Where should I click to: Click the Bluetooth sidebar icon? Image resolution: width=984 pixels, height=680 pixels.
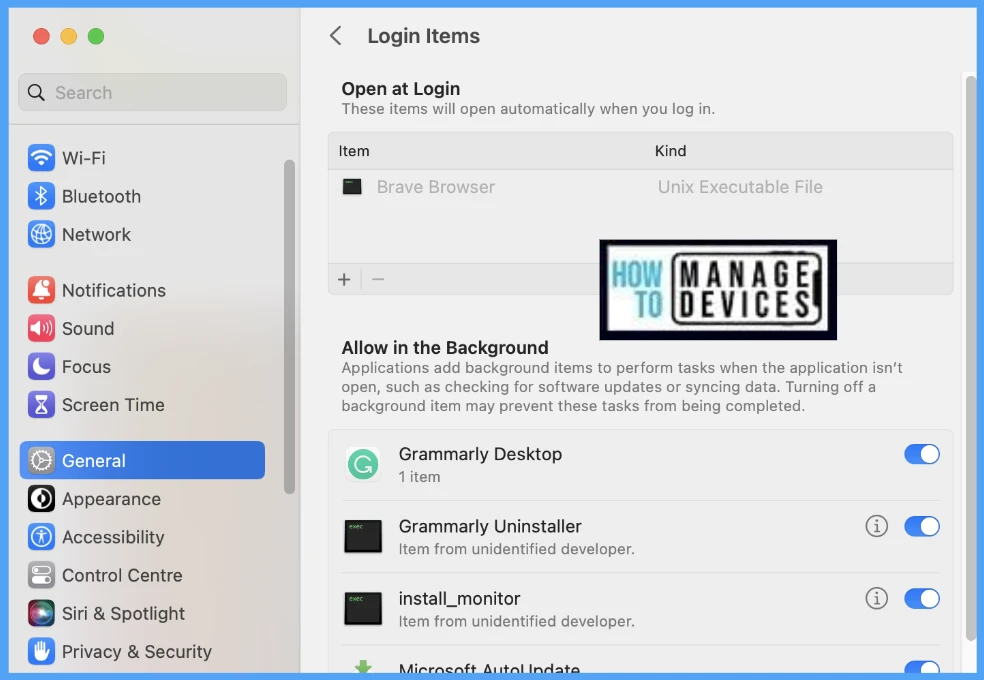[41, 196]
